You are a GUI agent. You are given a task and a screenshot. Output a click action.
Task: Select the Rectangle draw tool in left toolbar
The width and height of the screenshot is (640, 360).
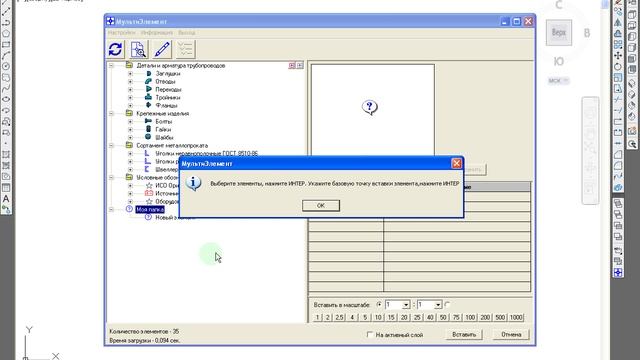[6, 44]
